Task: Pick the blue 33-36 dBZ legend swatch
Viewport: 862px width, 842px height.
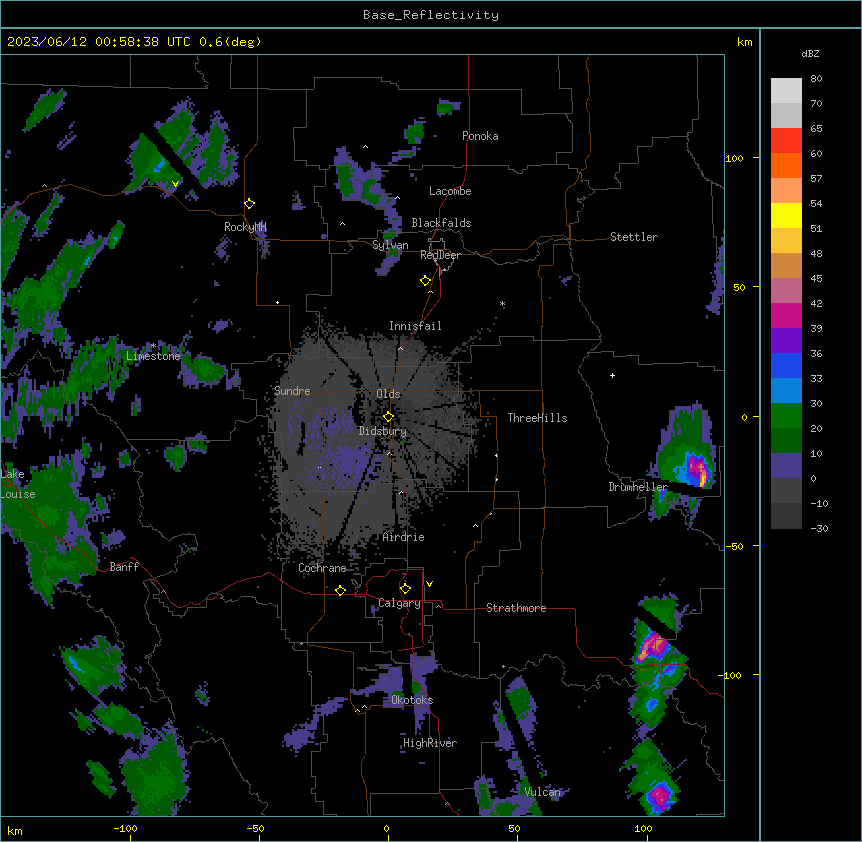Action: (786, 365)
